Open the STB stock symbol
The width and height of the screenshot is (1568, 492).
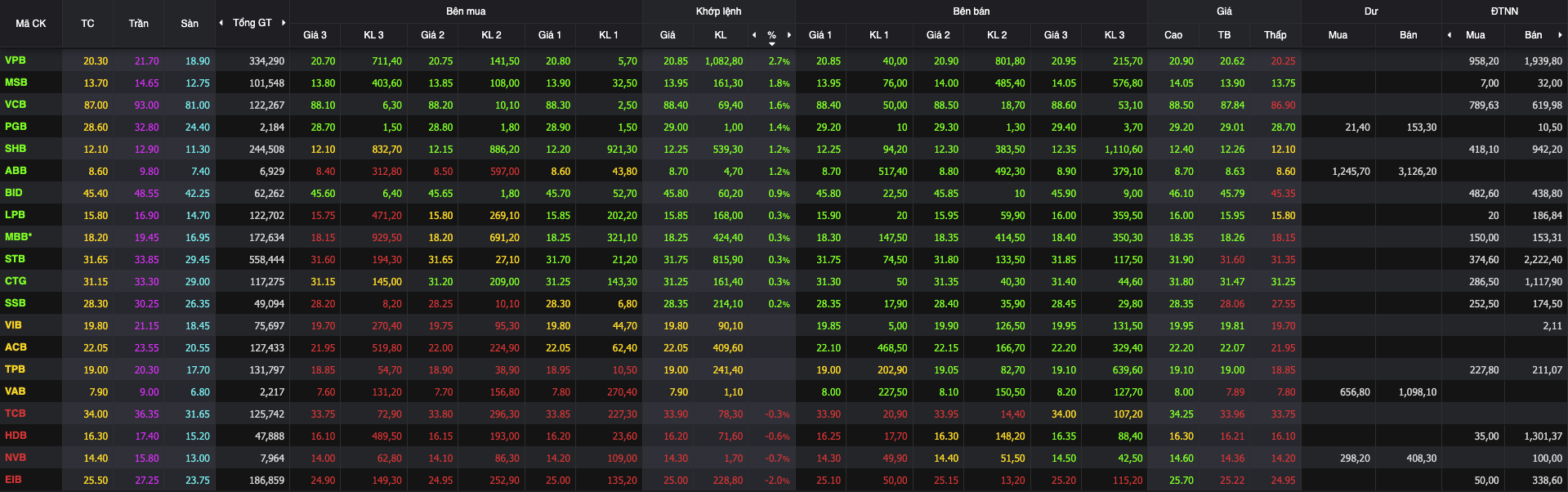pos(15,259)
